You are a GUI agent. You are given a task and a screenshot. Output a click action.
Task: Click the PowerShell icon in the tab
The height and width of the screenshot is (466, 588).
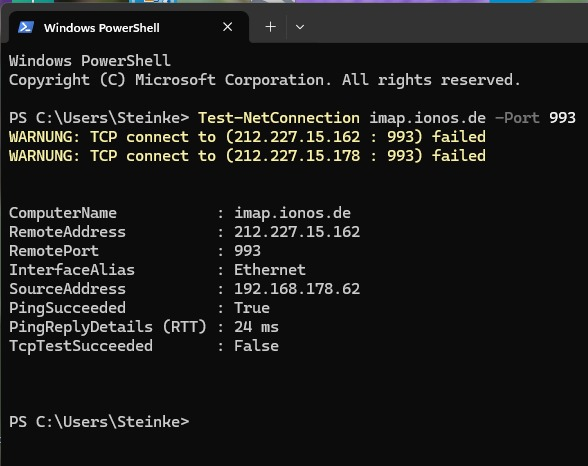(x=26, y=27)
